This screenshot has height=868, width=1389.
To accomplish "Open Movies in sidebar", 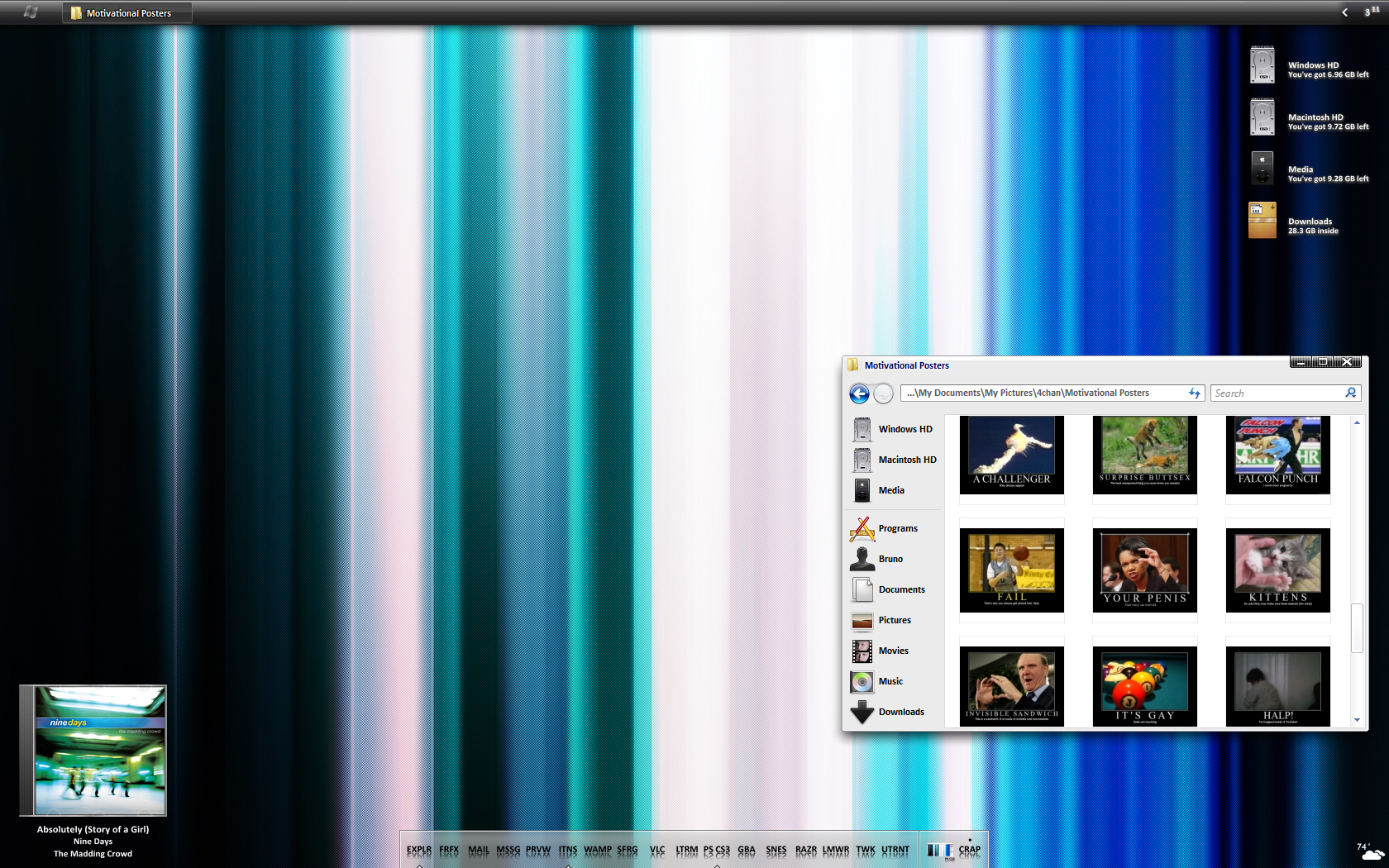I will point(880,651).
